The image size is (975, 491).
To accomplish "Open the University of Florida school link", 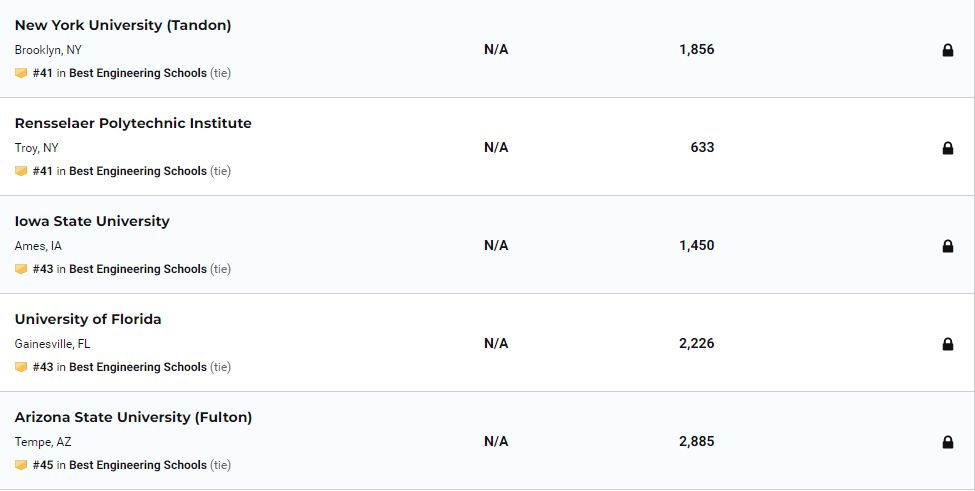I will coord(88,319).
